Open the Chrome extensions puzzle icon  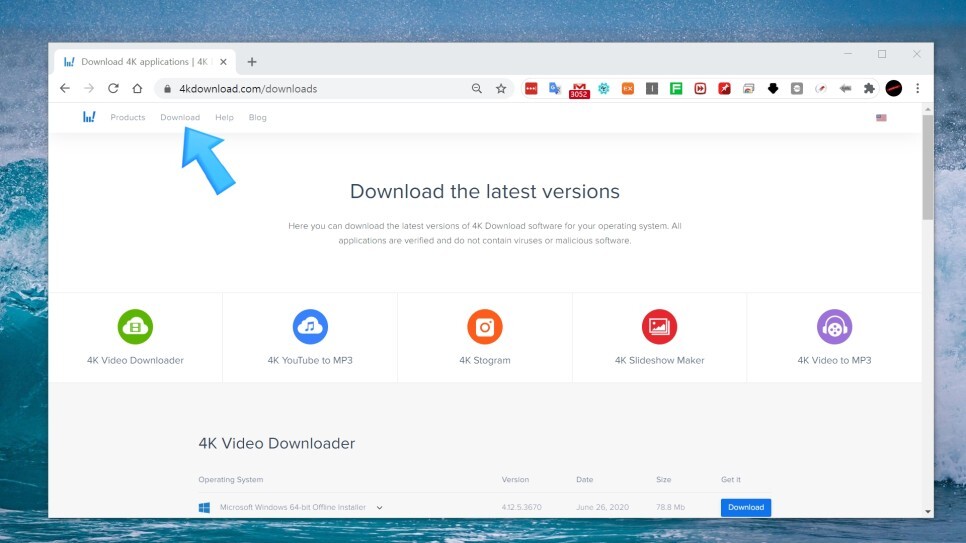(869, 89)
